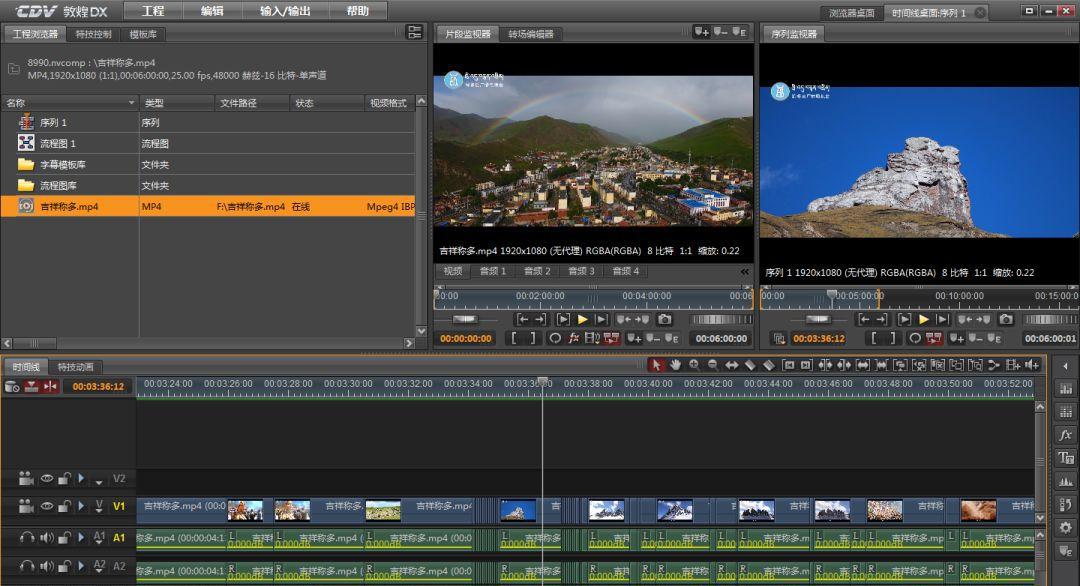This screenshot has width=1080, height=586.
Task: Toggle lock on A1 track
Action: pos(64,537)
